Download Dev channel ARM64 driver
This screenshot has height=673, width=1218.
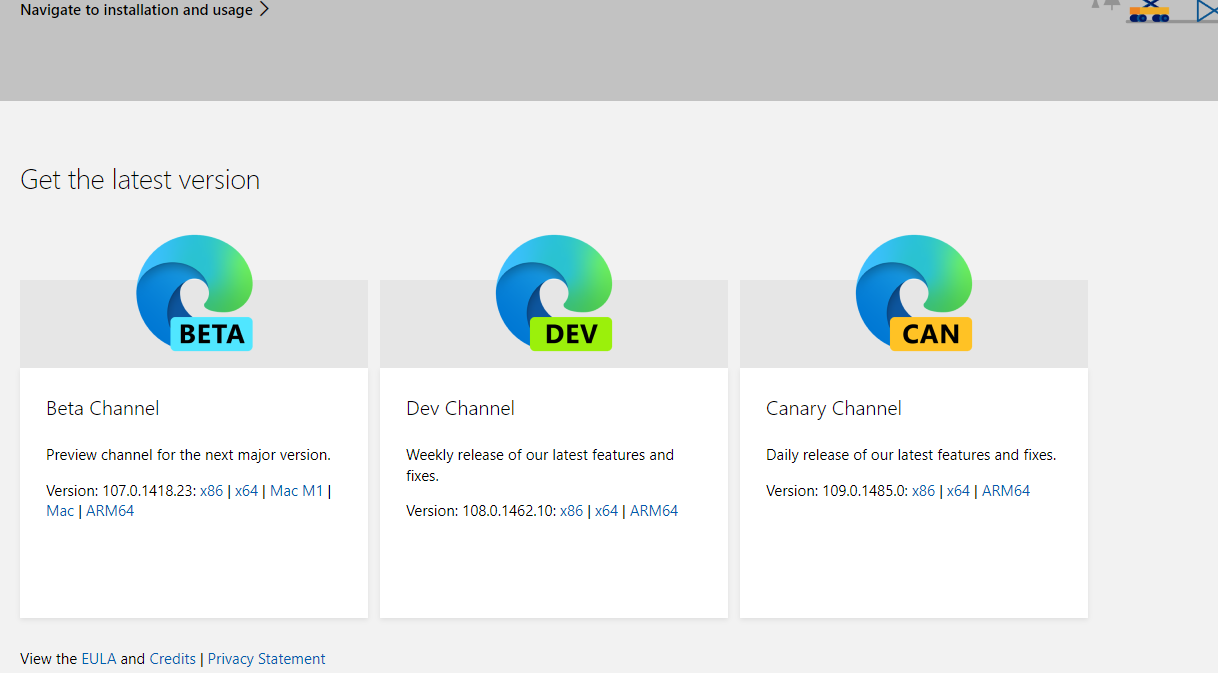(654, 511)
